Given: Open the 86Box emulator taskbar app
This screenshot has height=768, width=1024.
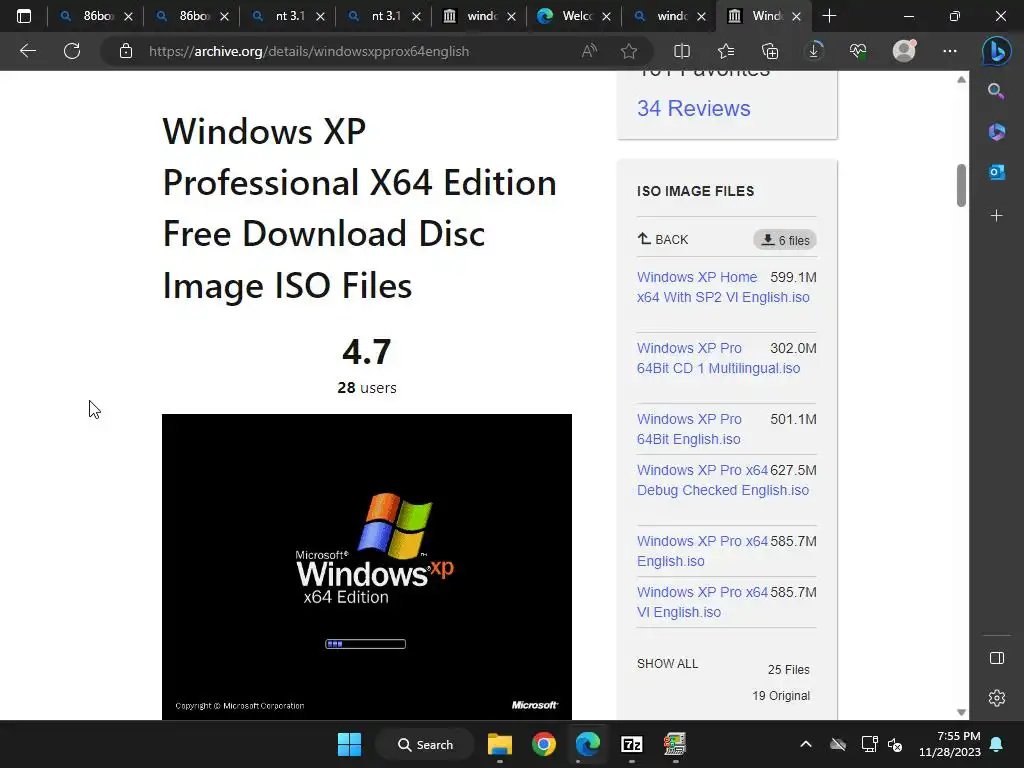Looking at the screenshot, I should pyautogui.click(x=675, y=744).
